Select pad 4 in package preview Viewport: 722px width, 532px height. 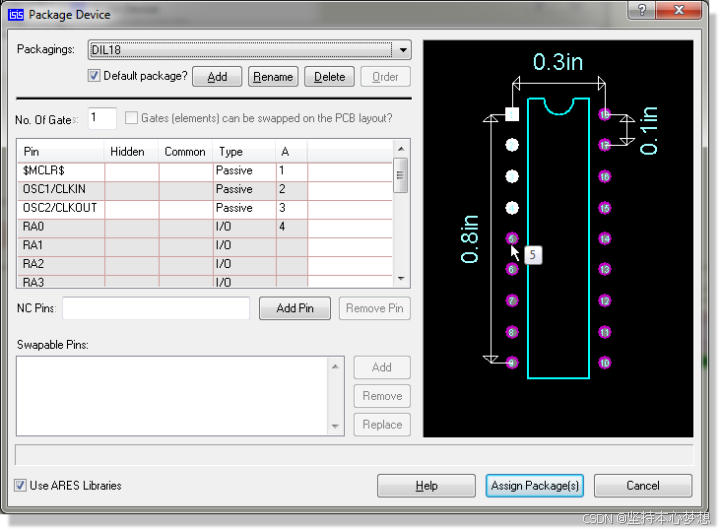[512, 208]
